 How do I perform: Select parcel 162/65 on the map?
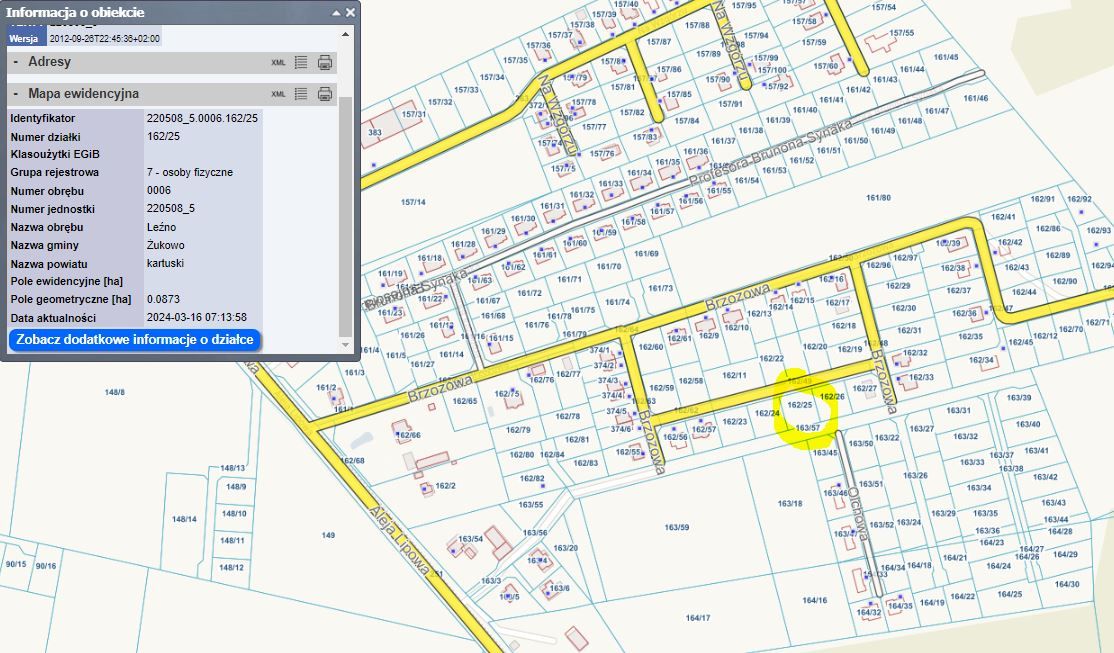pos(465,401)
